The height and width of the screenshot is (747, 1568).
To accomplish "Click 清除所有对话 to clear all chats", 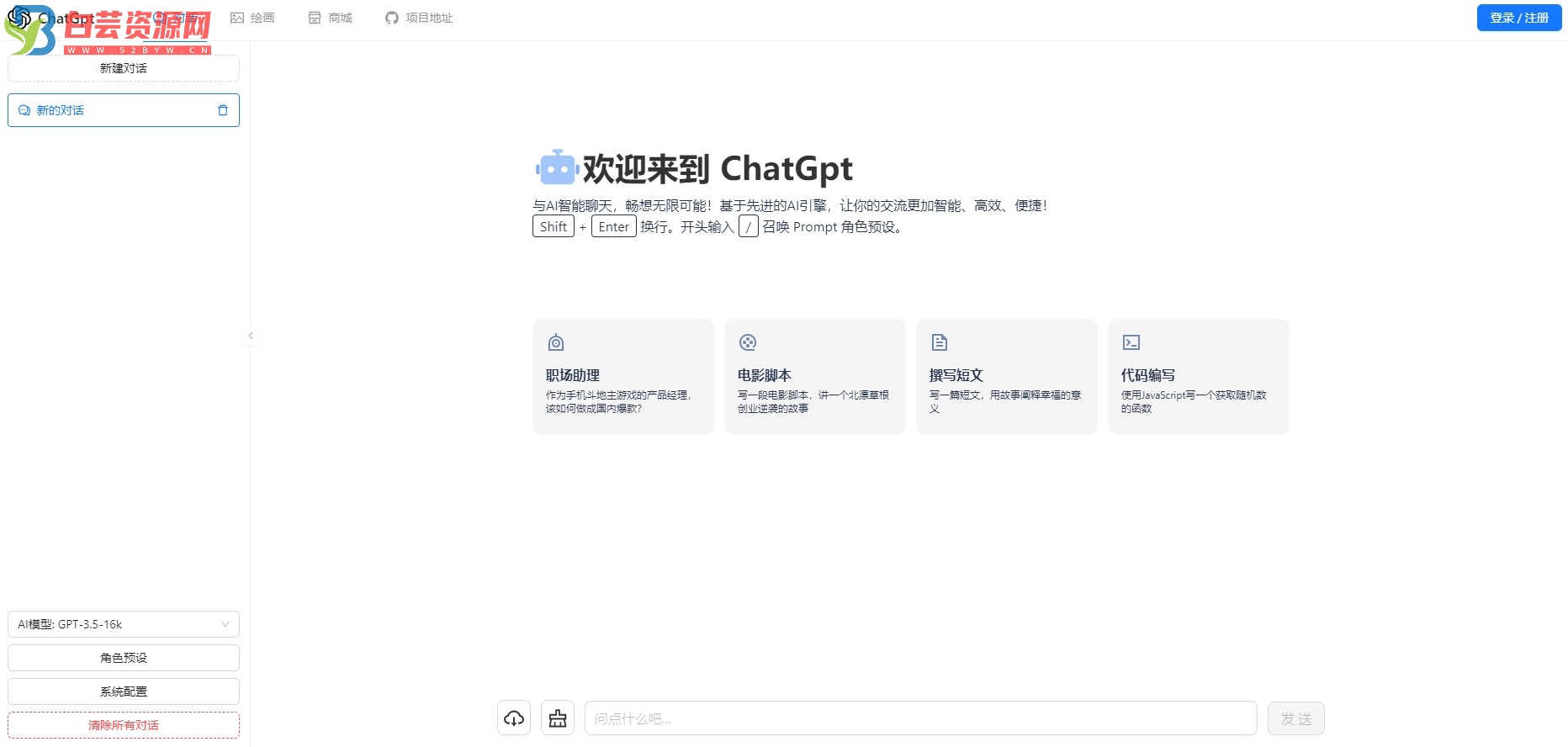I will tap(124, 725).
